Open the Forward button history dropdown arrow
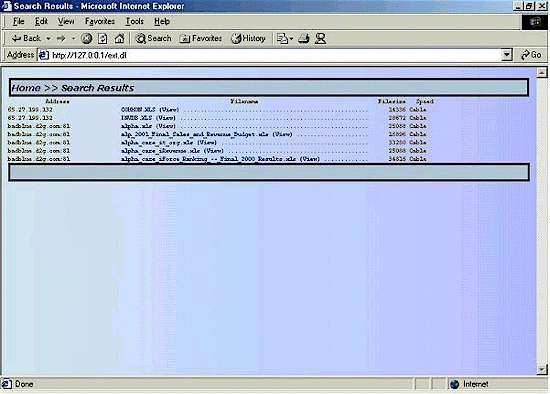Screen dimensions: 550x394 [x=74, y=39]
